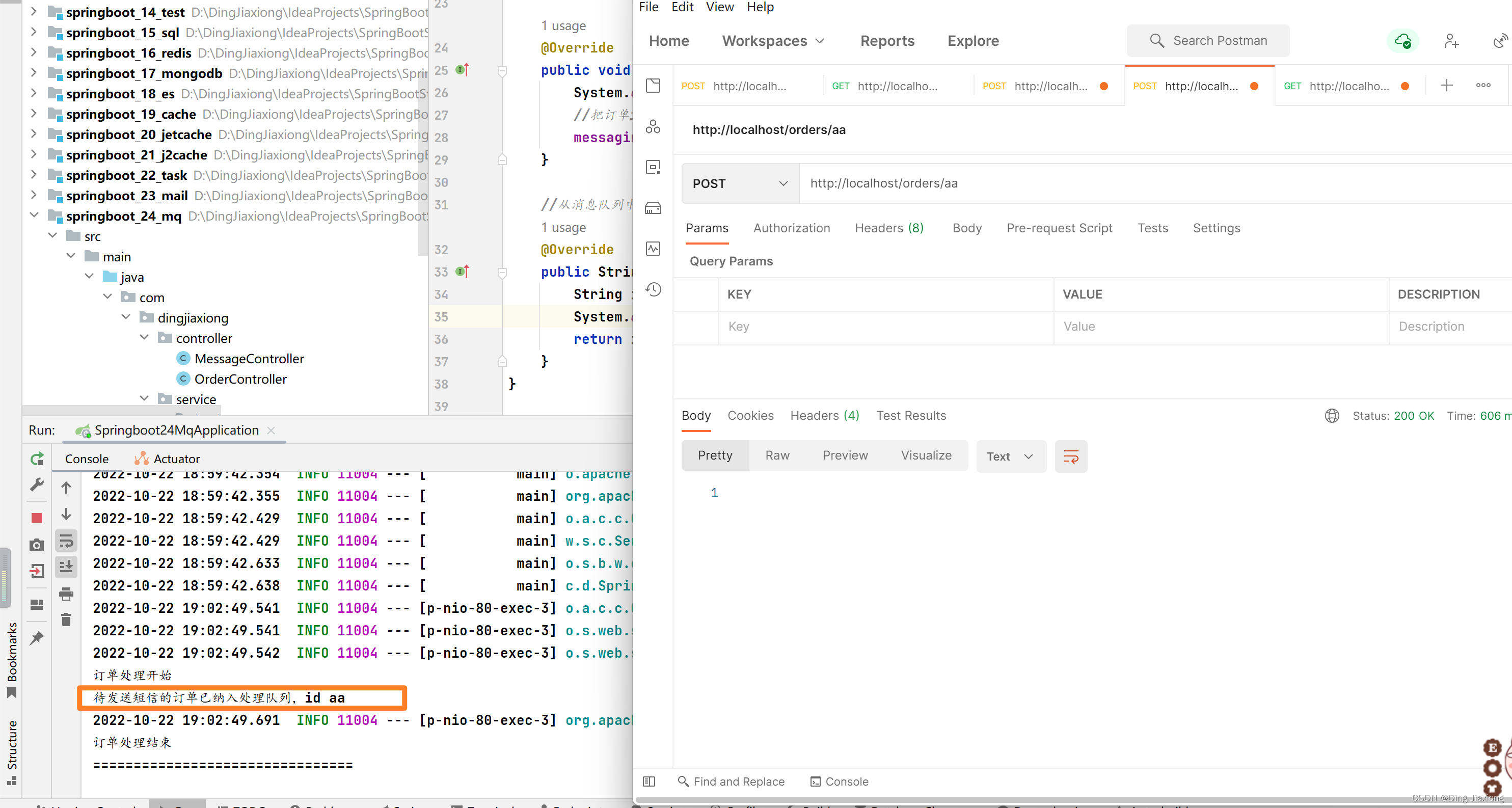Toggle scroll to end in console
The height and width of the screenshot is (808, 1512).
tap(66, 567)
